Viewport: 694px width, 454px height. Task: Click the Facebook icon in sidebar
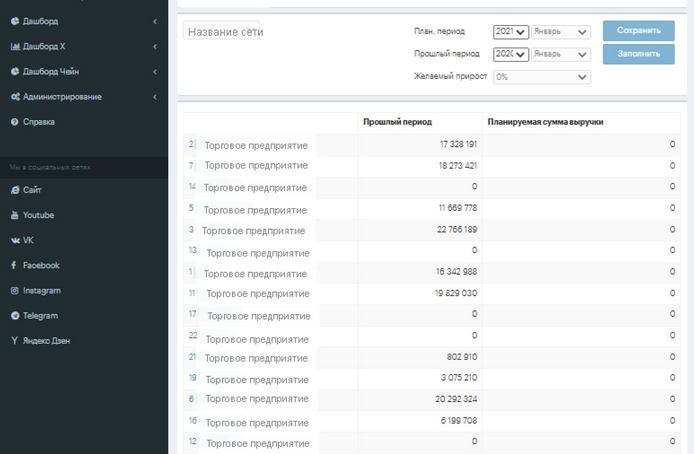pos(14,265)
